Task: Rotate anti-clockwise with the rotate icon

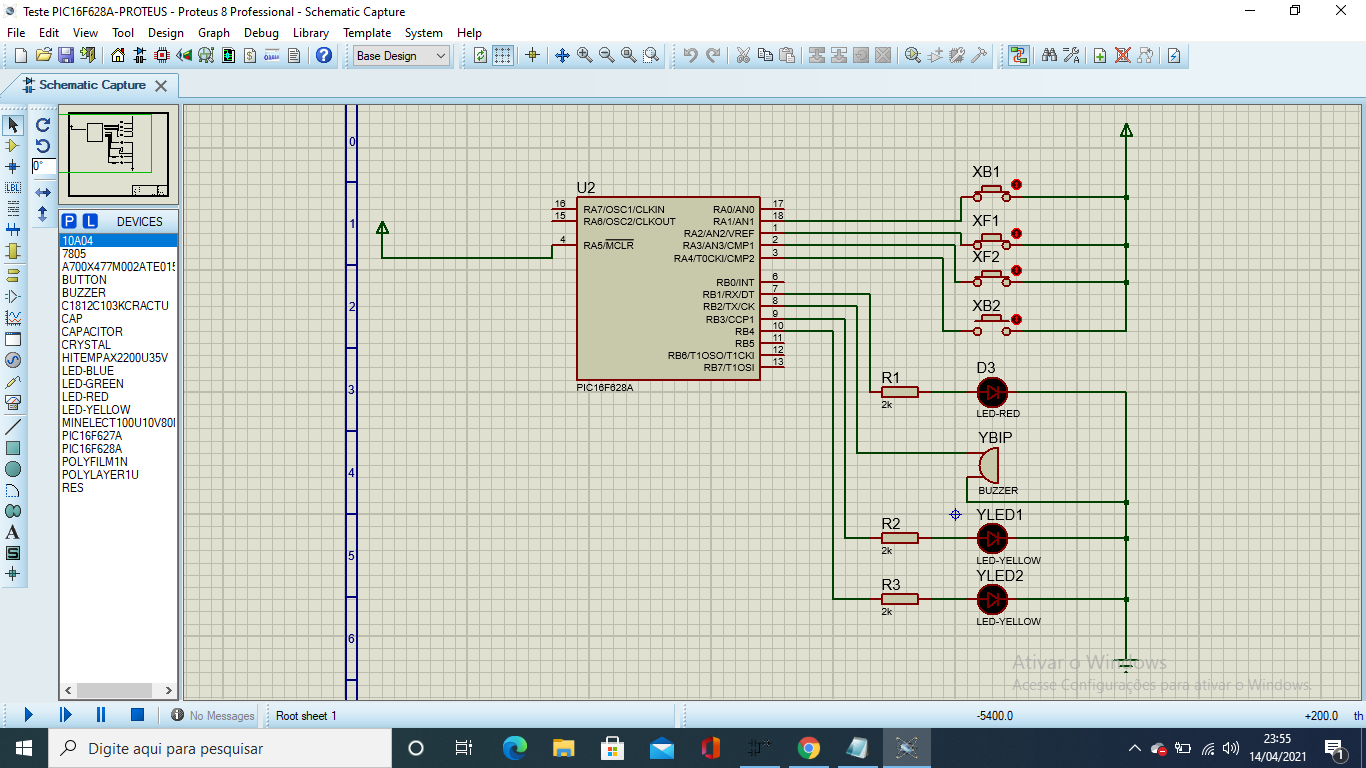Action: (x=43, y=146)
